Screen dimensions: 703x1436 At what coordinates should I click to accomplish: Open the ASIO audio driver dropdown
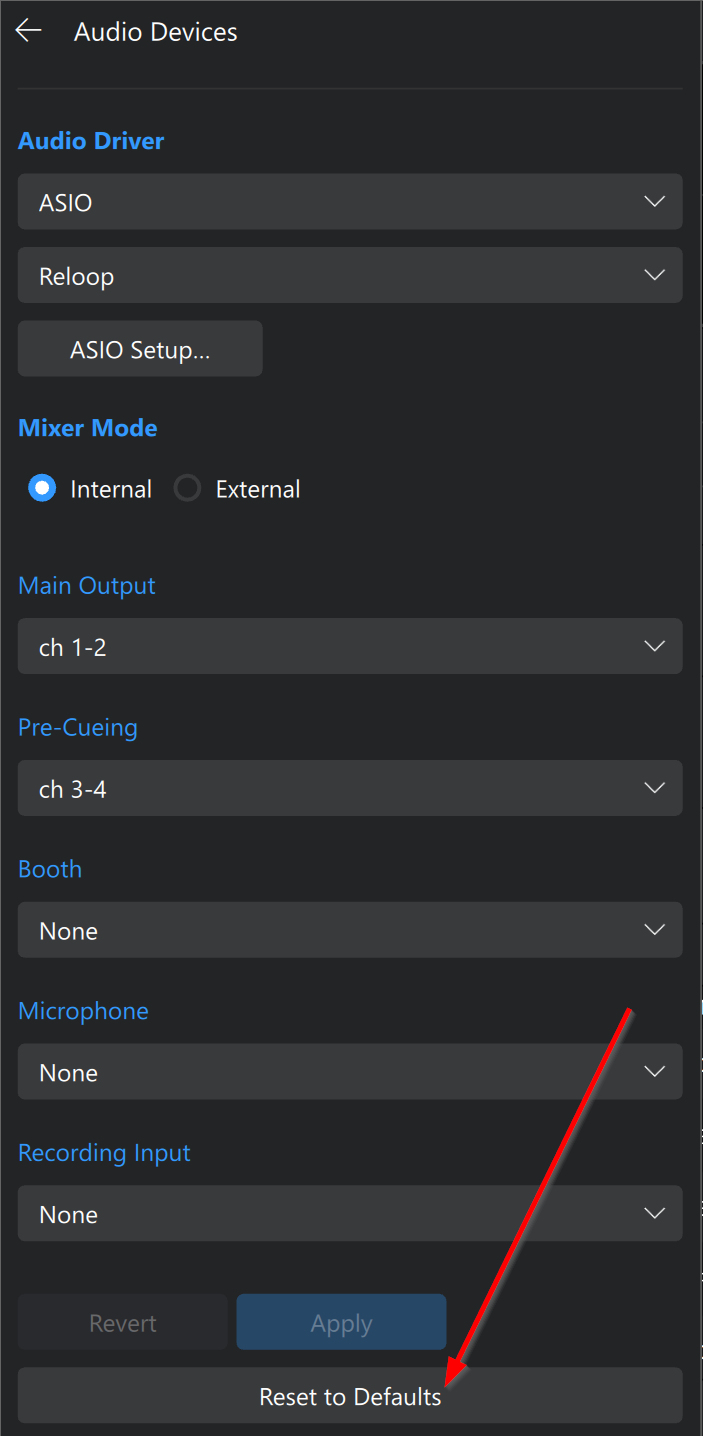click(x=350, y=202)
